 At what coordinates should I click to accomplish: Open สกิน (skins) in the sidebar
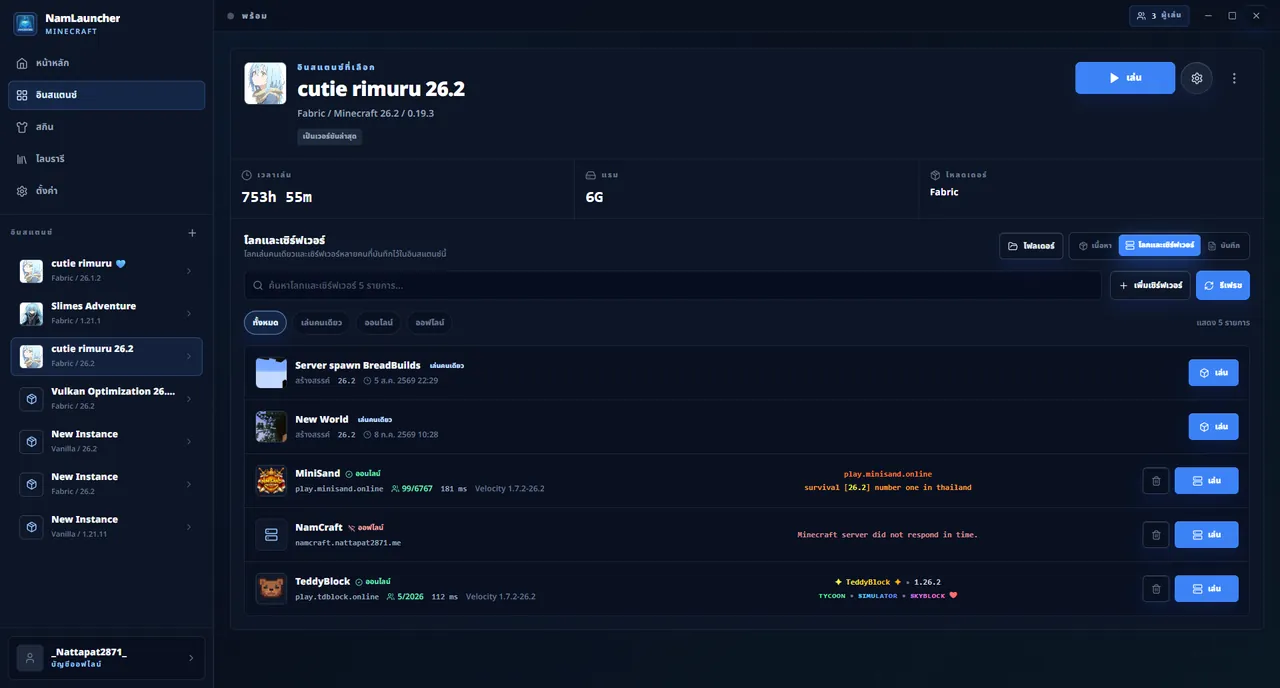pos(107,127)
